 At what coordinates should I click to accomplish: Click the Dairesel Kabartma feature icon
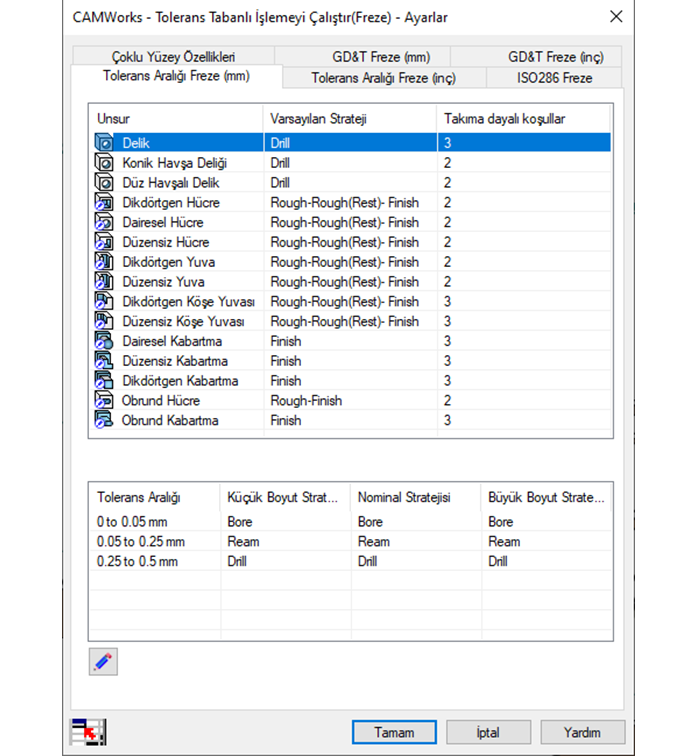104,341
